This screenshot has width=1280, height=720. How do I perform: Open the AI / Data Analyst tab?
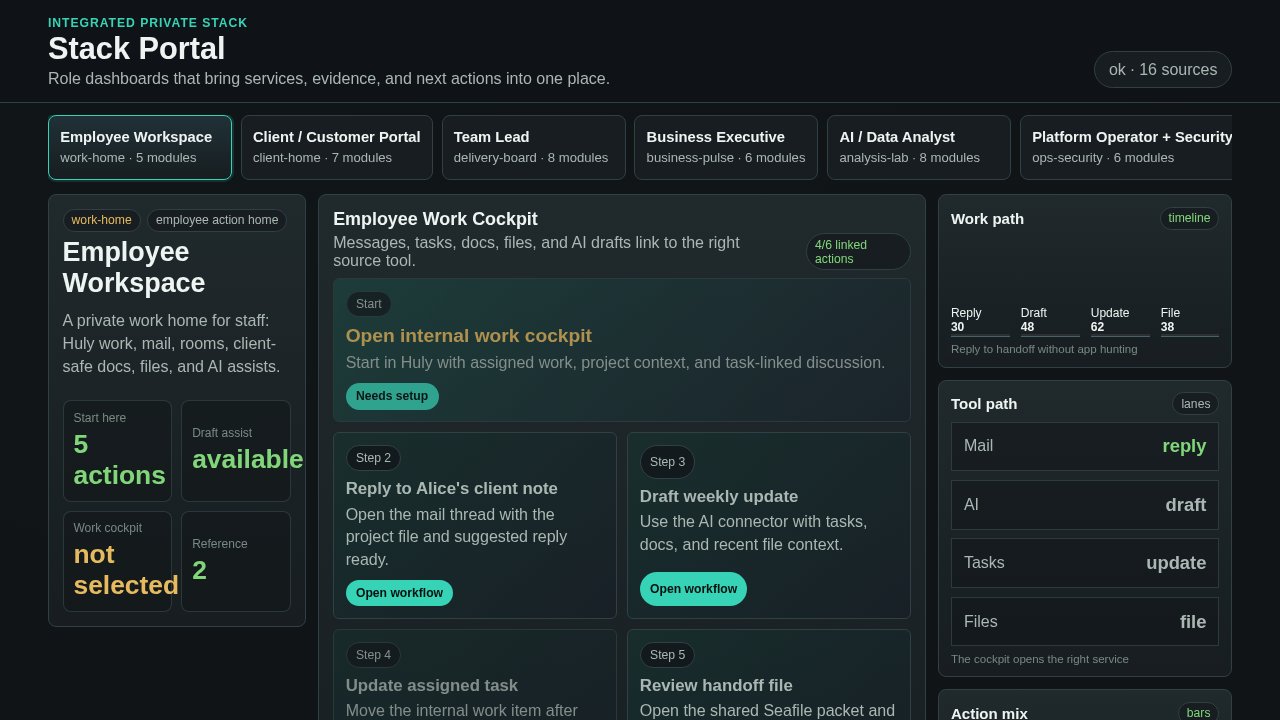919,147
